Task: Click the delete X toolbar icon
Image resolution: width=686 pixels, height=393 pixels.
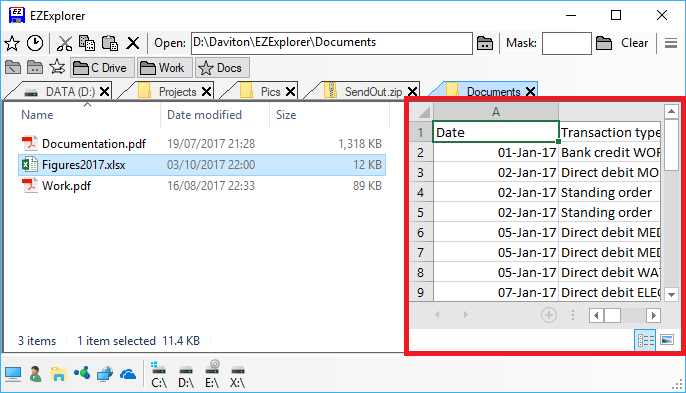Action: [x=133, y=43]
